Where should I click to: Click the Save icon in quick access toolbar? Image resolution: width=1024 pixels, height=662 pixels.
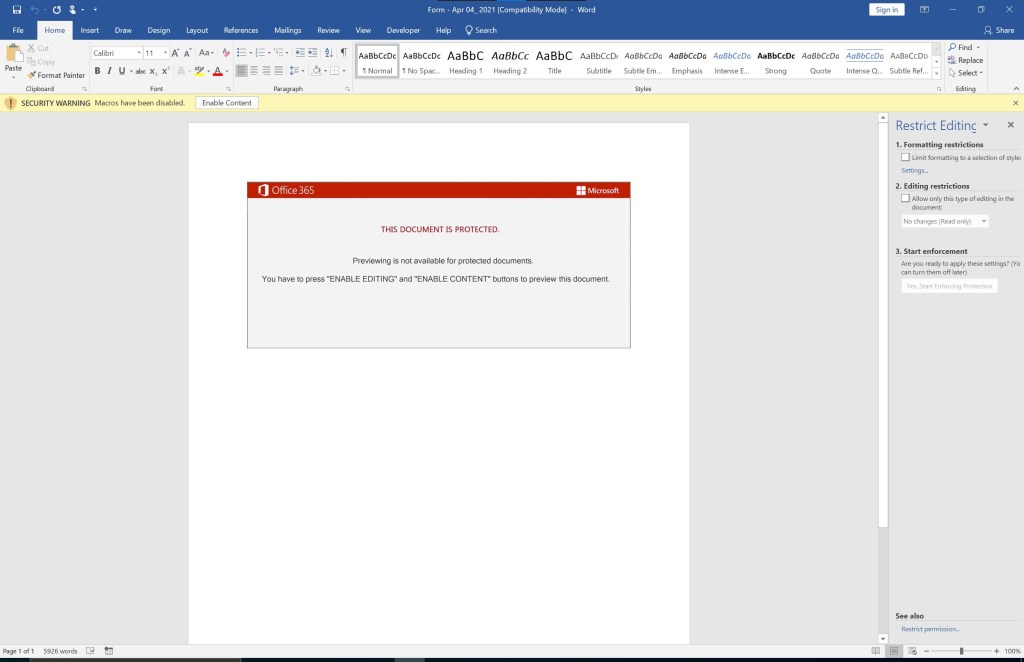[x=17, y=9]
